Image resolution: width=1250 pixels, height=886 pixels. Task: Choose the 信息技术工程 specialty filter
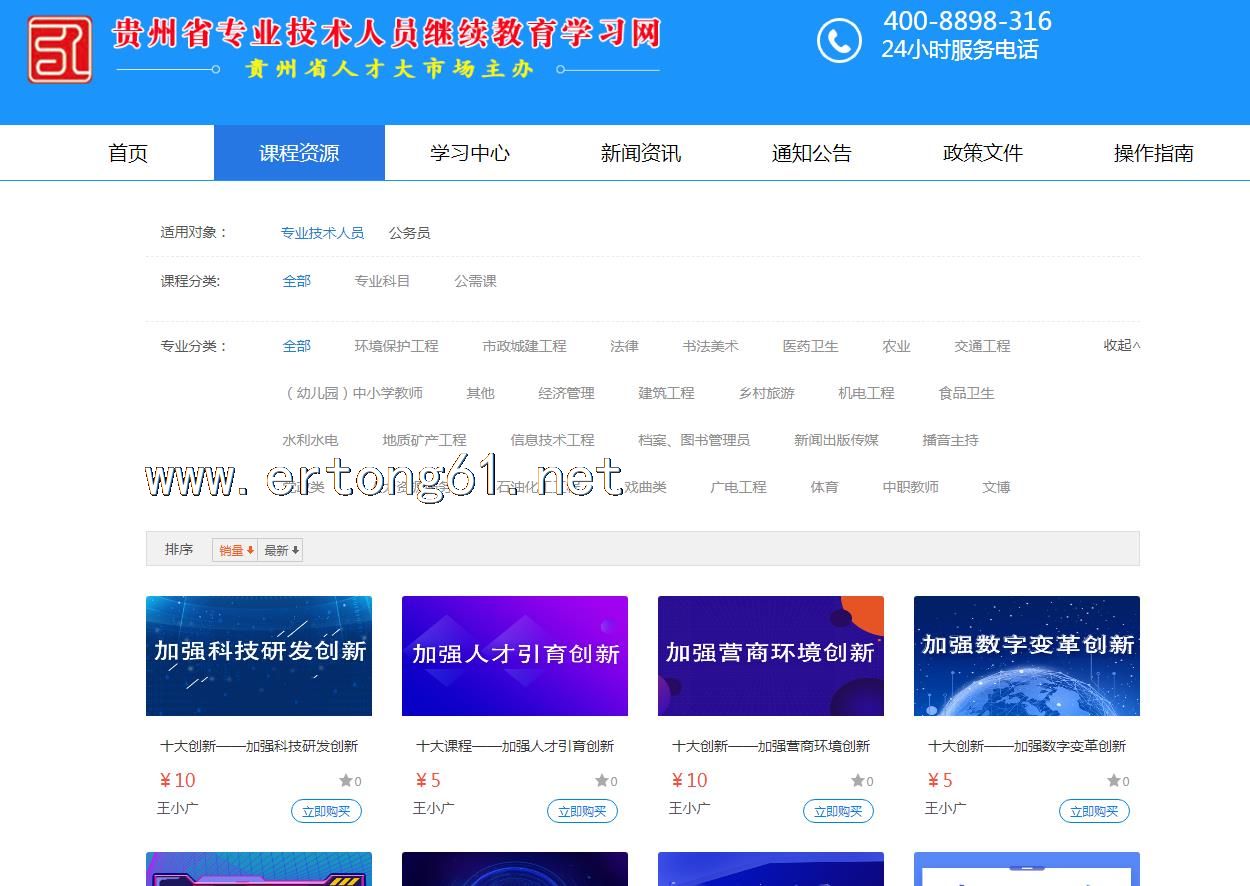552,440
